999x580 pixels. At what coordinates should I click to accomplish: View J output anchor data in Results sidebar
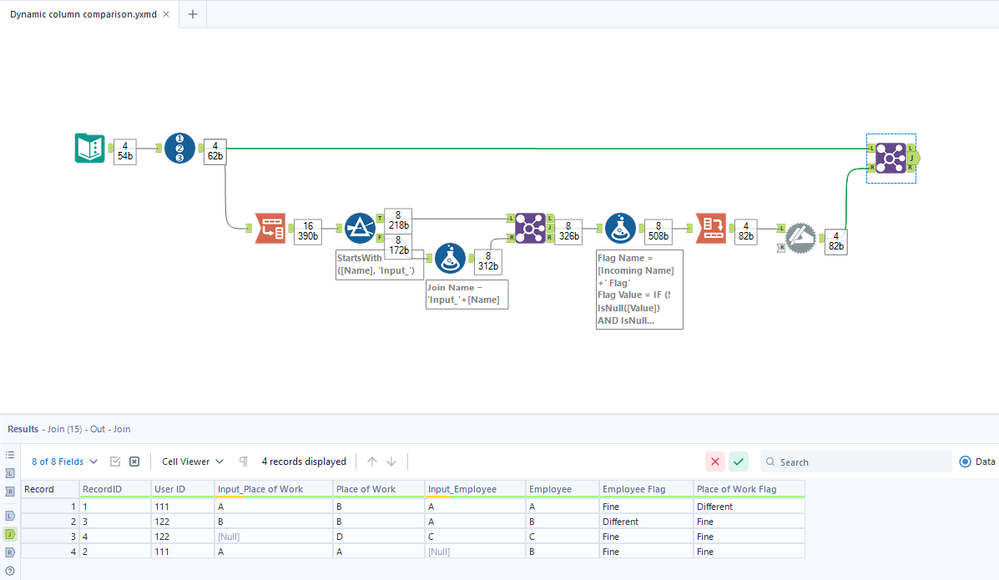[10, 534]
